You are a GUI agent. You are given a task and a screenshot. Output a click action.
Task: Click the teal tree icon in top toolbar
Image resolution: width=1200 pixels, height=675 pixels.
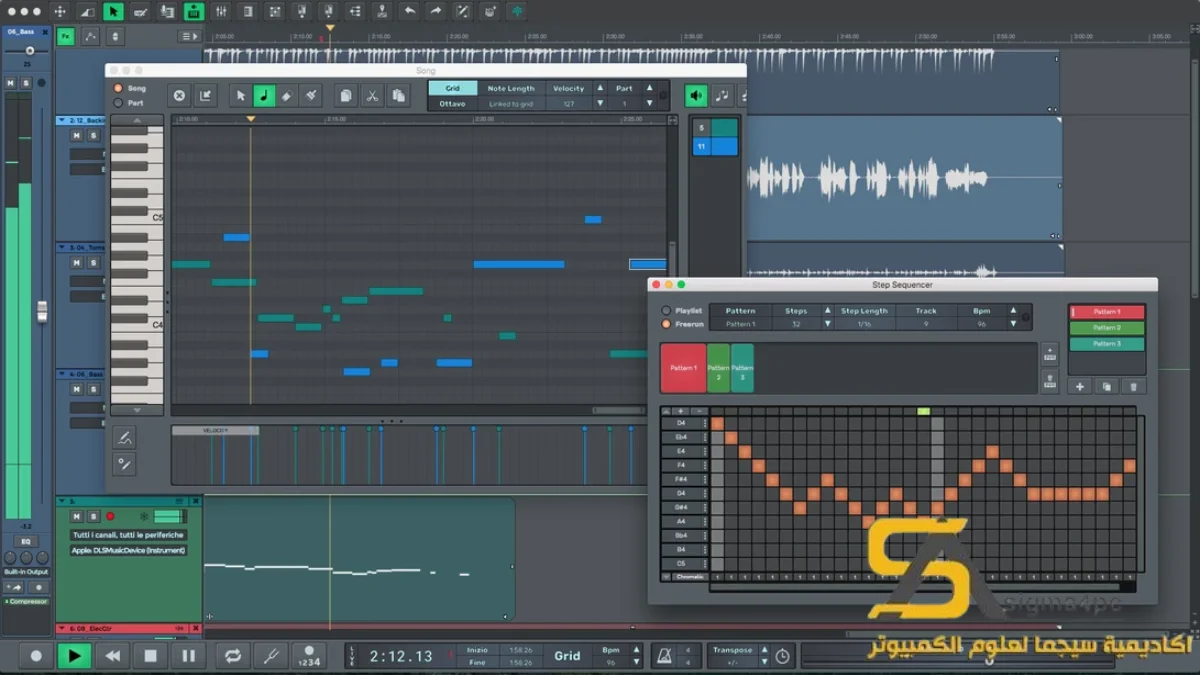coord(517,11)
